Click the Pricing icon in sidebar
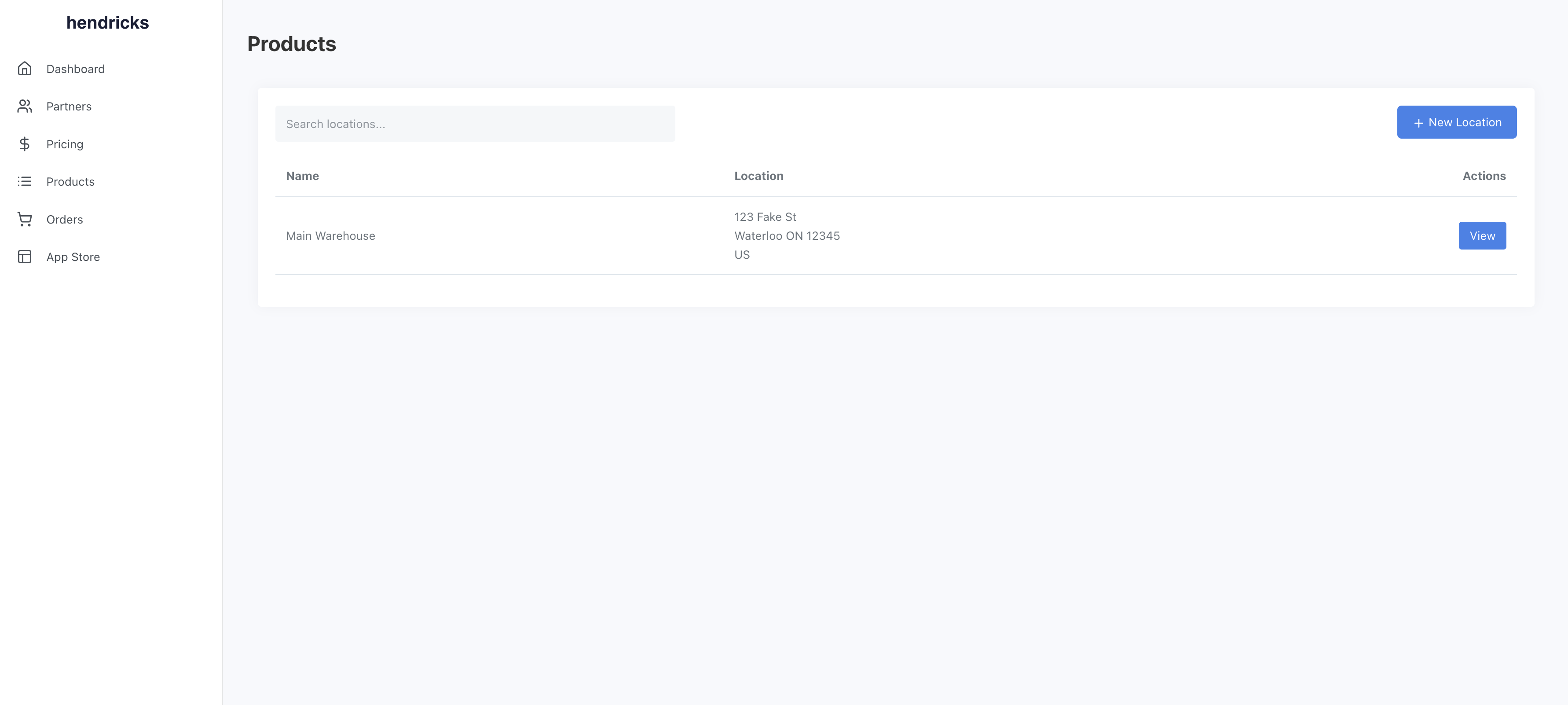 pyautogui.click(x=24, y=144)
